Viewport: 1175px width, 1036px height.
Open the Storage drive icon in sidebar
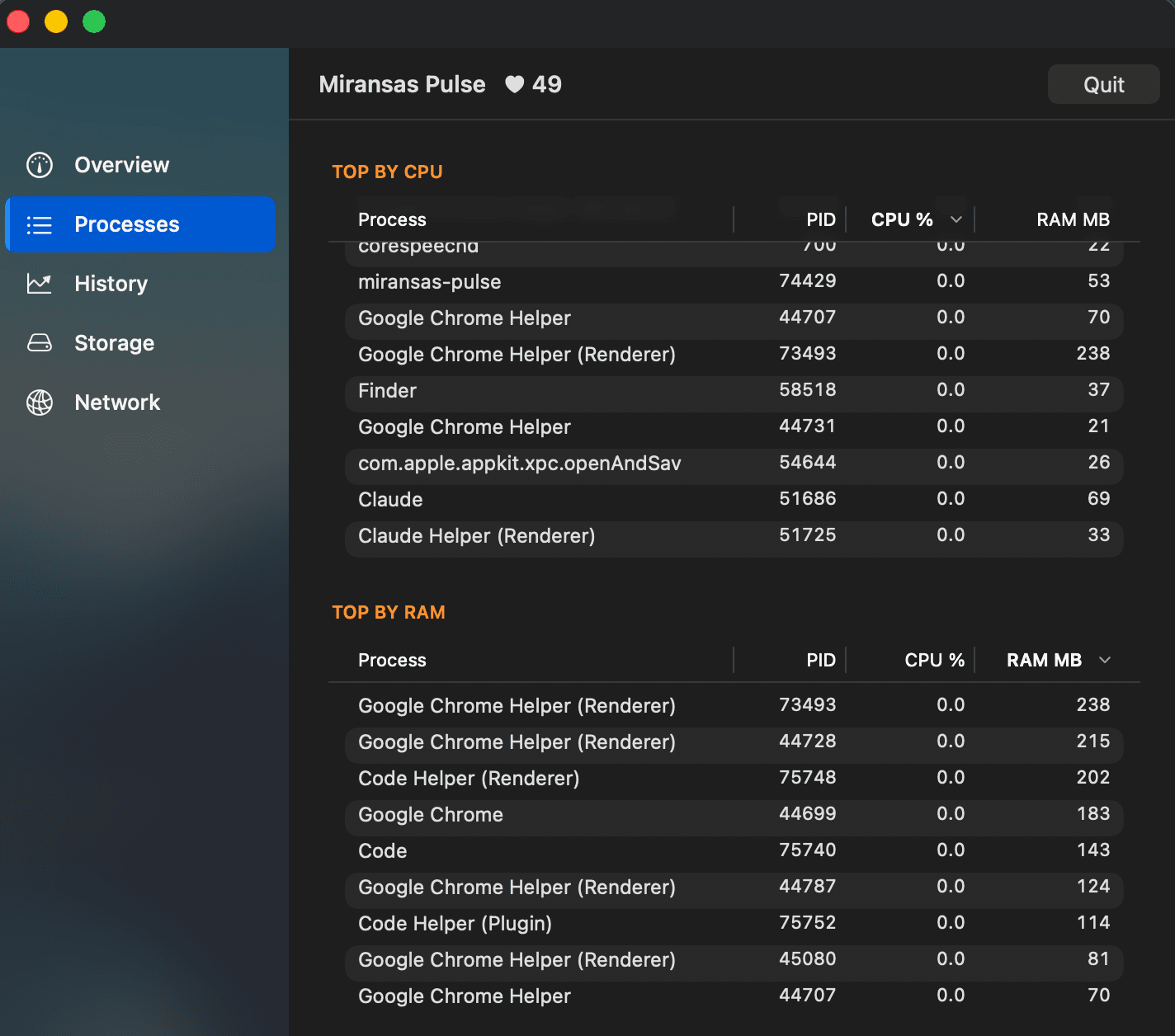click(x=40, y=343)
